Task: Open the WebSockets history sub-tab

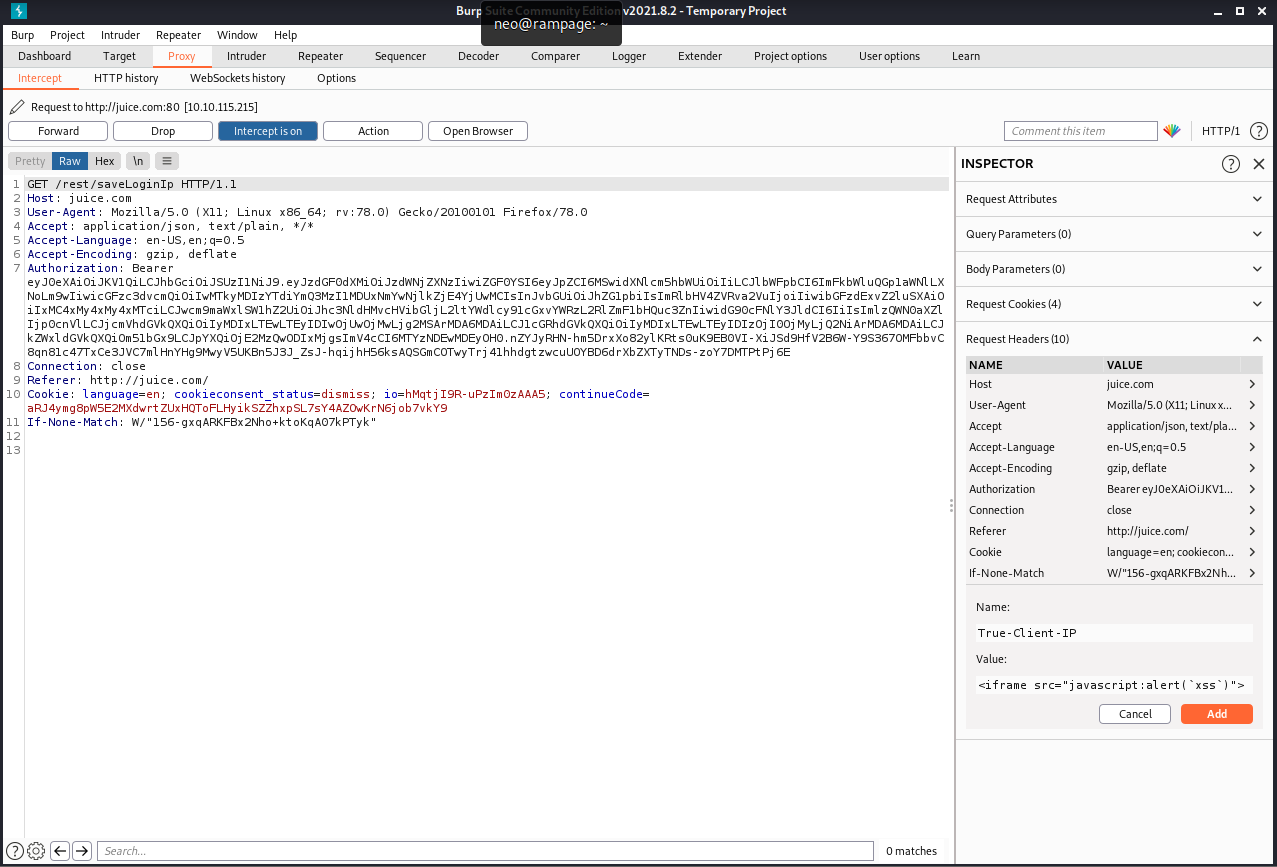Action: (237, 78)
